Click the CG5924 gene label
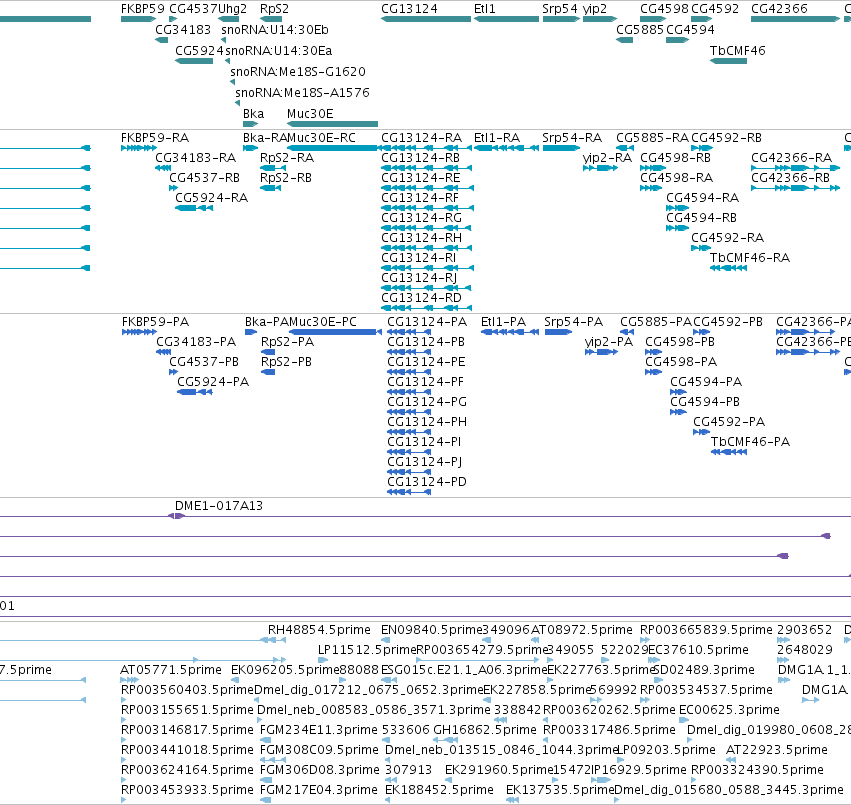851x805 pixels. tap(199, 51)
